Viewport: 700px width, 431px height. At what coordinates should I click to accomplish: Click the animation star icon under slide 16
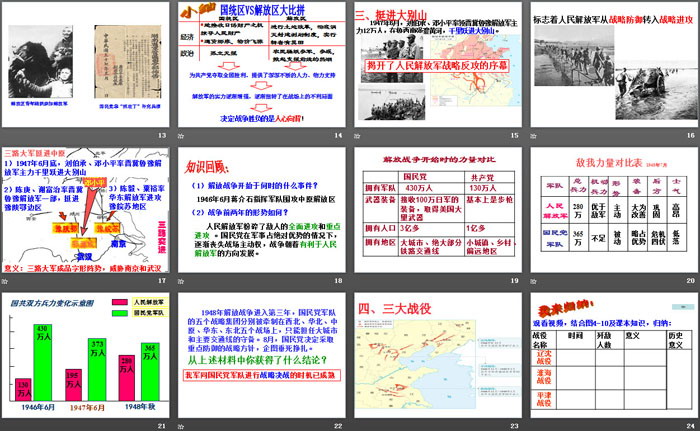point(533,136)
